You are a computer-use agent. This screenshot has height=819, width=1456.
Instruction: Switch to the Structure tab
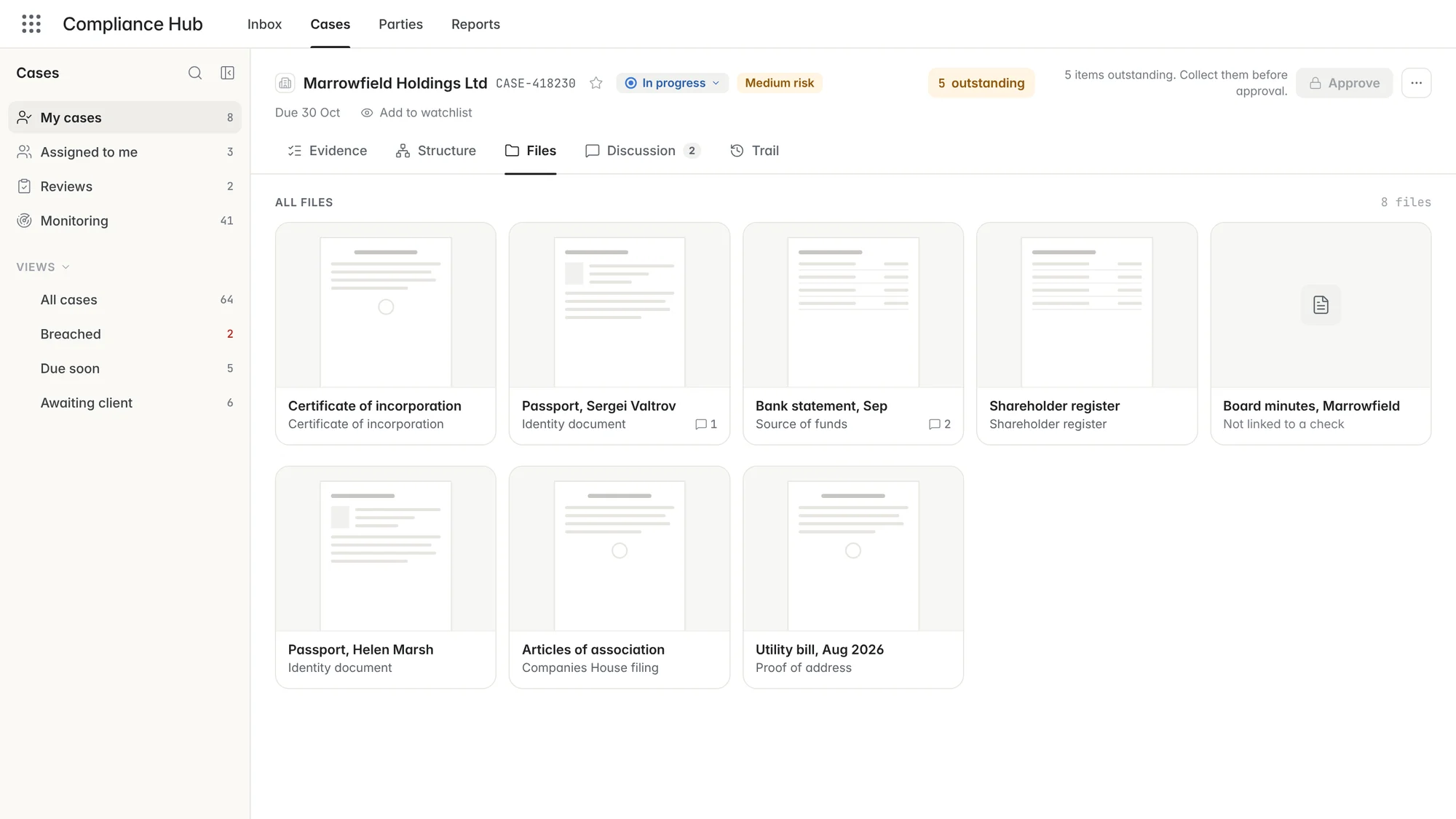[435, 151]
